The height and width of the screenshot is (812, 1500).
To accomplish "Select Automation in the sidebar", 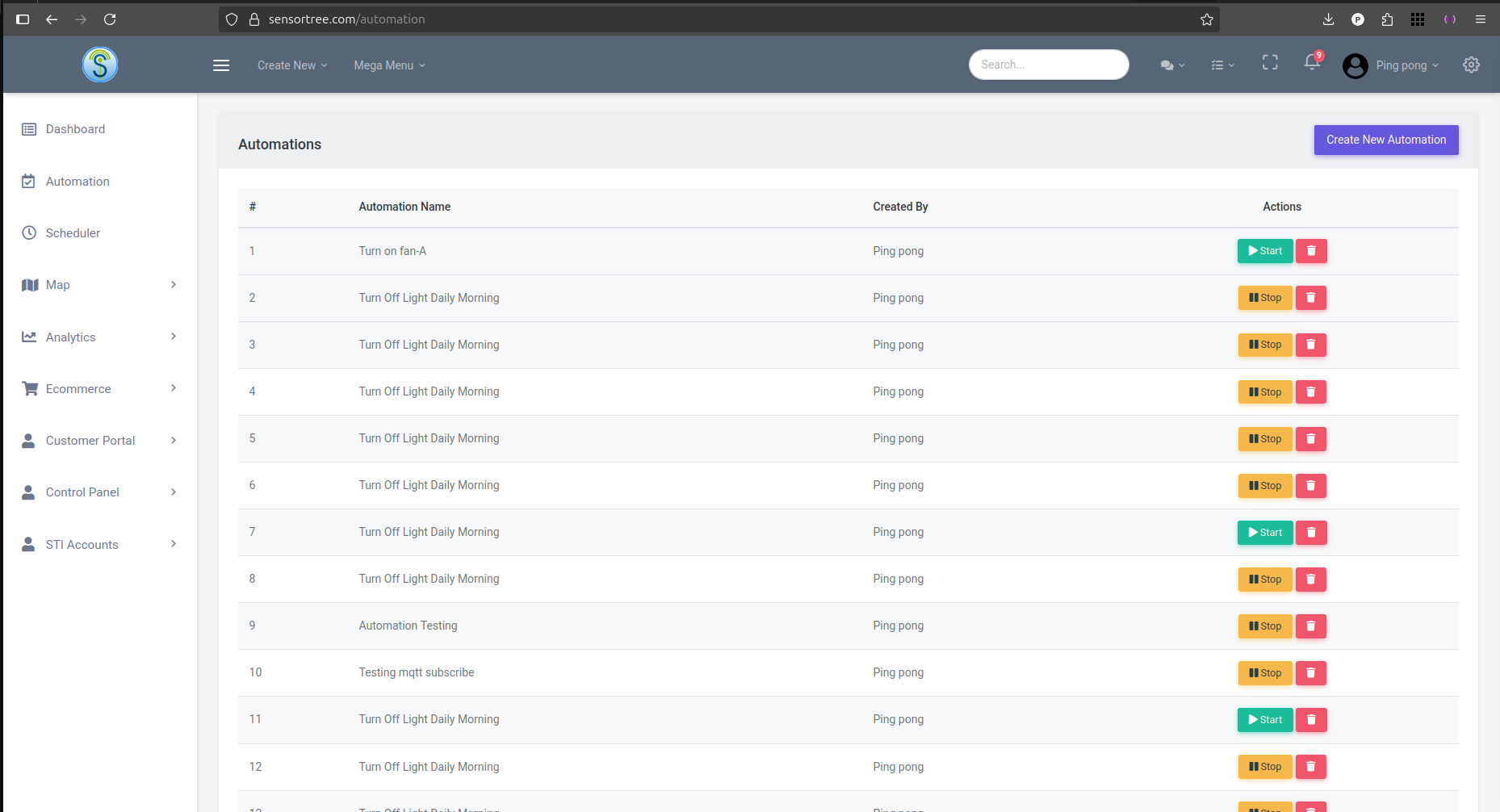I will click(x=78, y=181).
